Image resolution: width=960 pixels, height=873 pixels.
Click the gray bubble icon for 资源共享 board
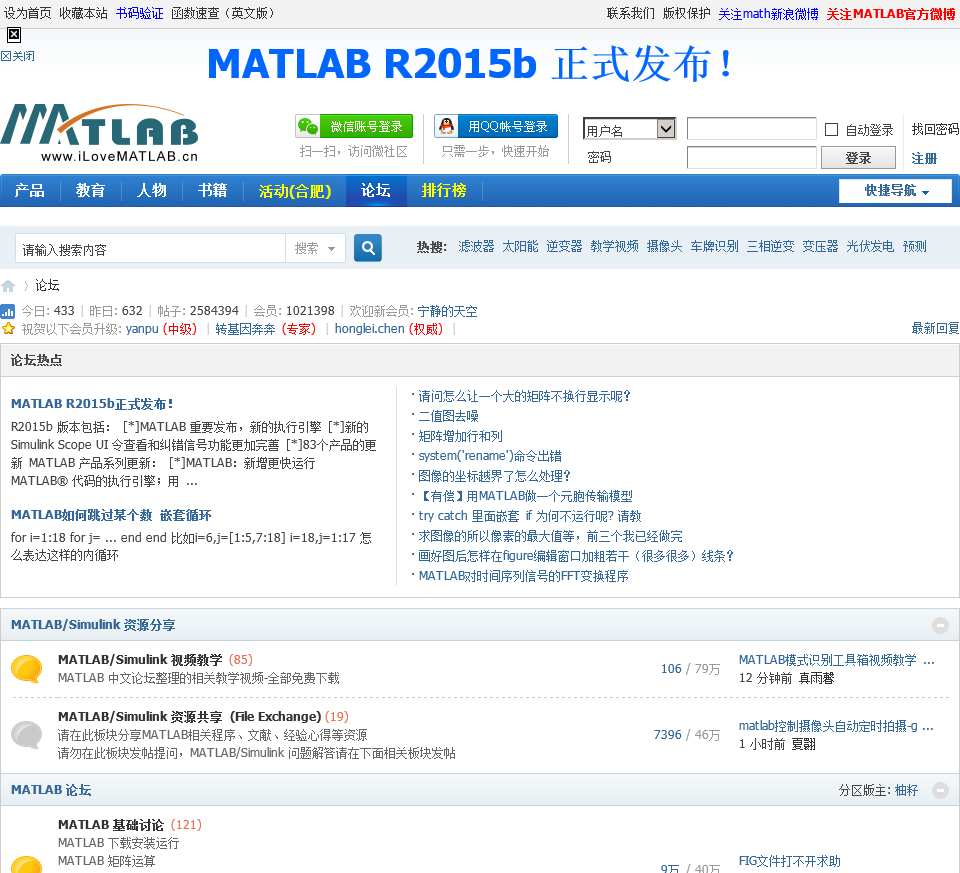pos(27,734)
